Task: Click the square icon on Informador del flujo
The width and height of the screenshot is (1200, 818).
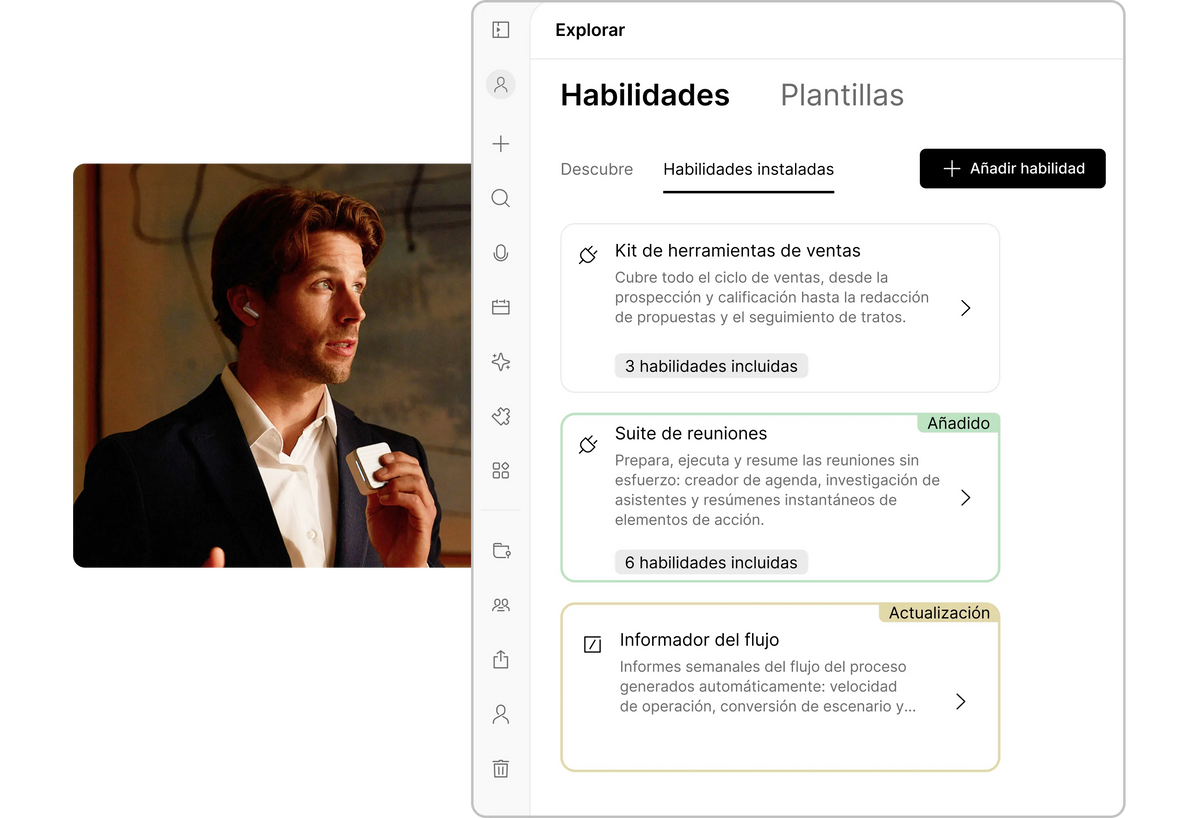Action: (x=592, y=644)
